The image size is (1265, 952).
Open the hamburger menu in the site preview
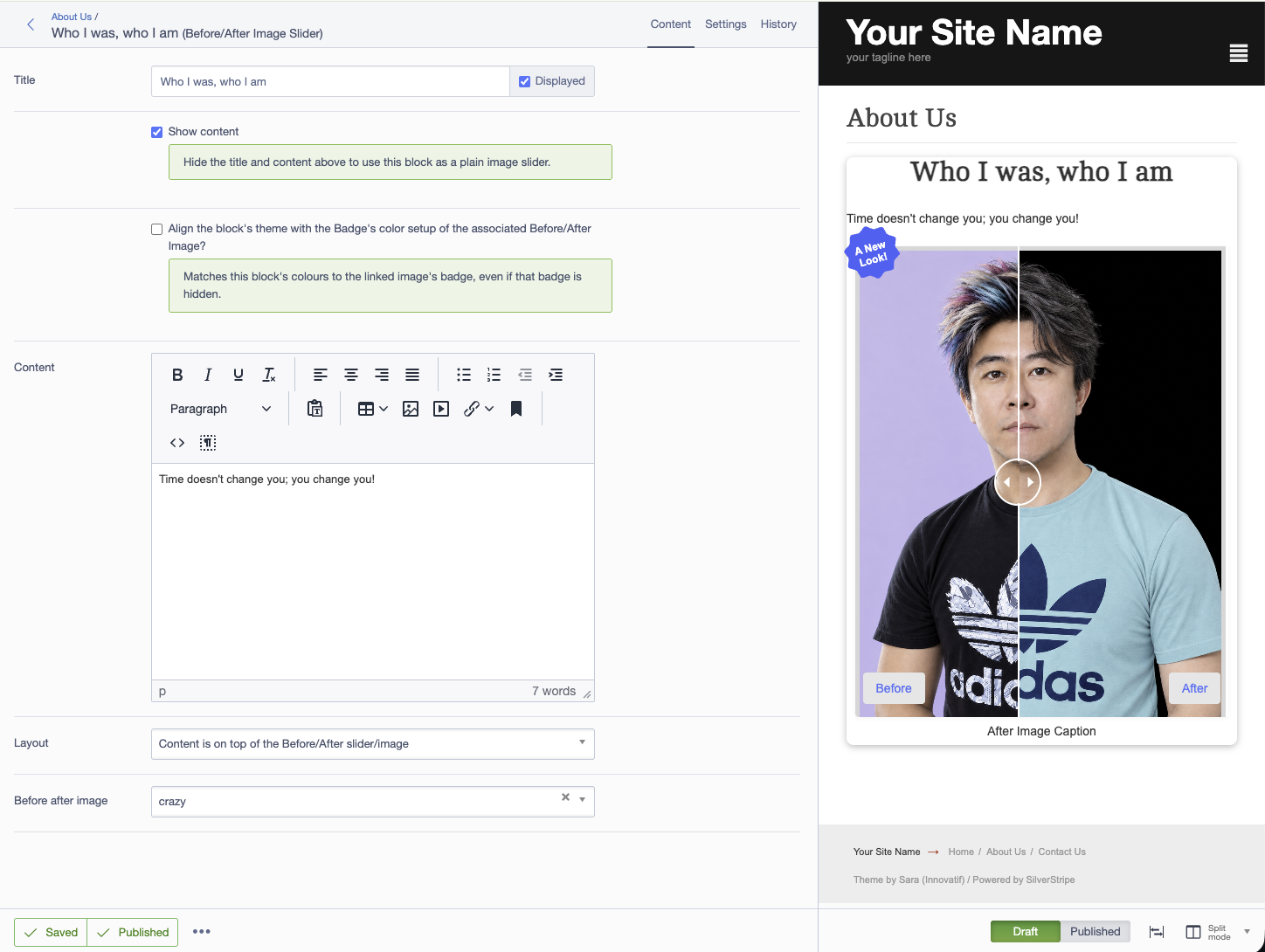(1239, 53)
